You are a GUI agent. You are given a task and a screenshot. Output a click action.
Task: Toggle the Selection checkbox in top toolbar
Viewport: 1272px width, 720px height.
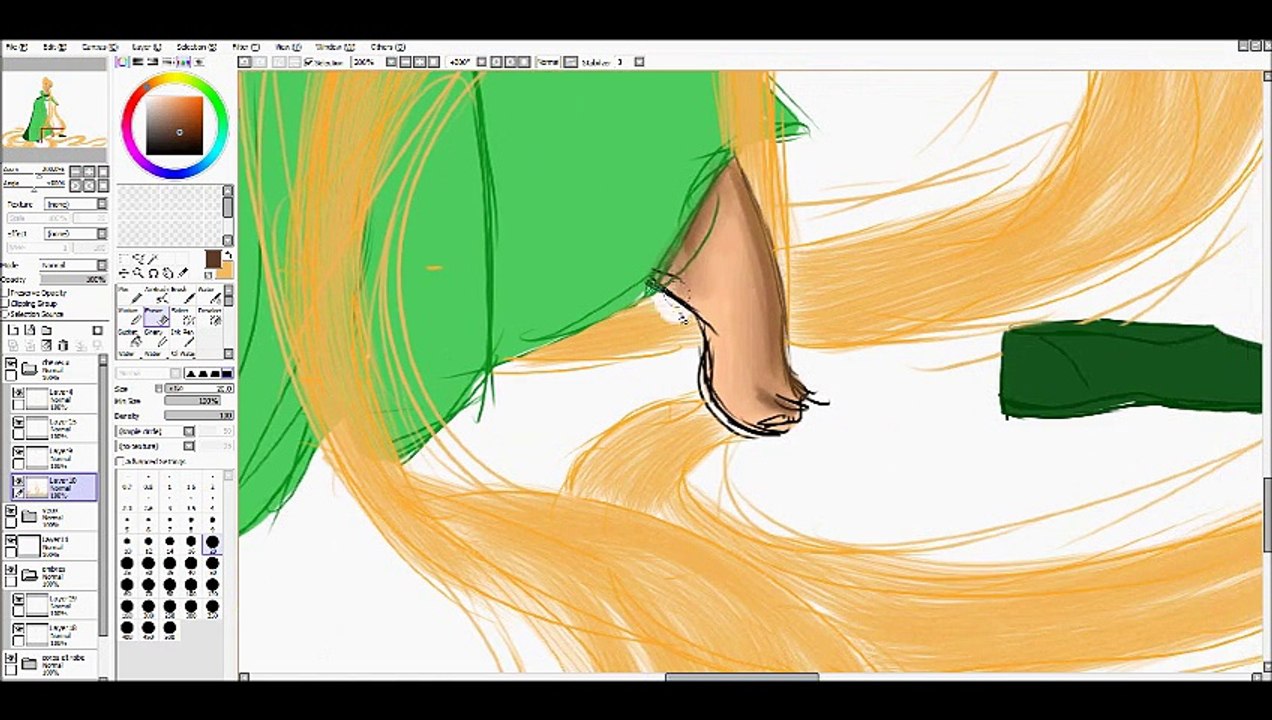pyautogui.click(x=308, y=62)
